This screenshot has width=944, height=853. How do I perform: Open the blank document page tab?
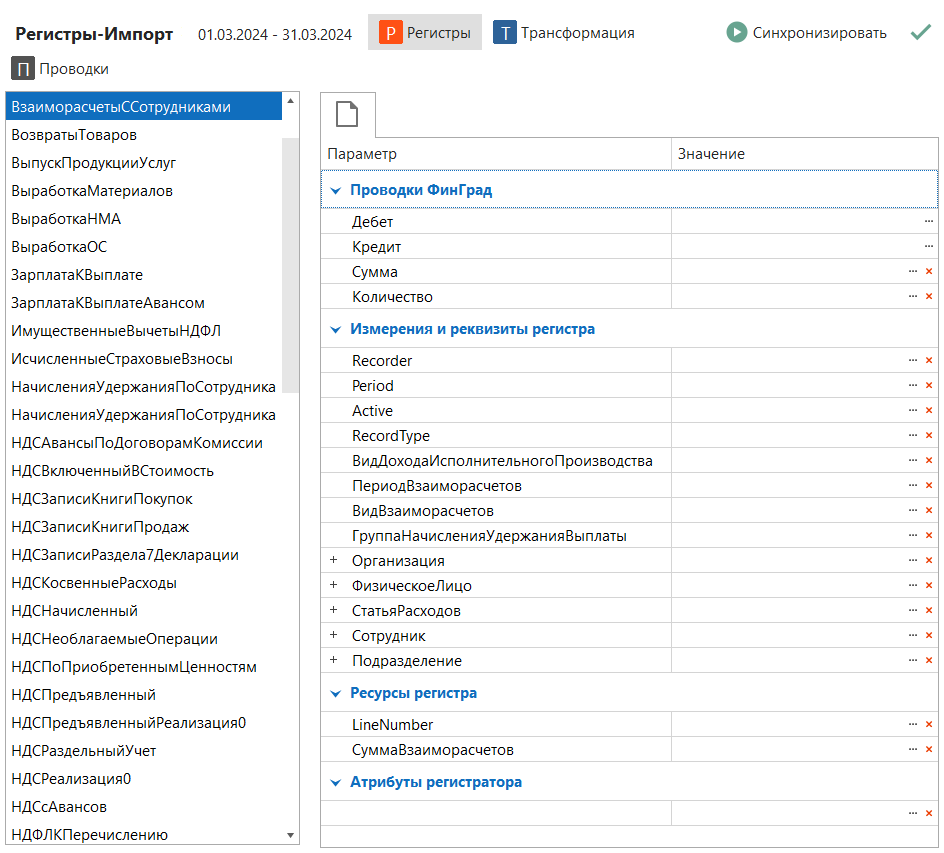(x=347, y=115)
